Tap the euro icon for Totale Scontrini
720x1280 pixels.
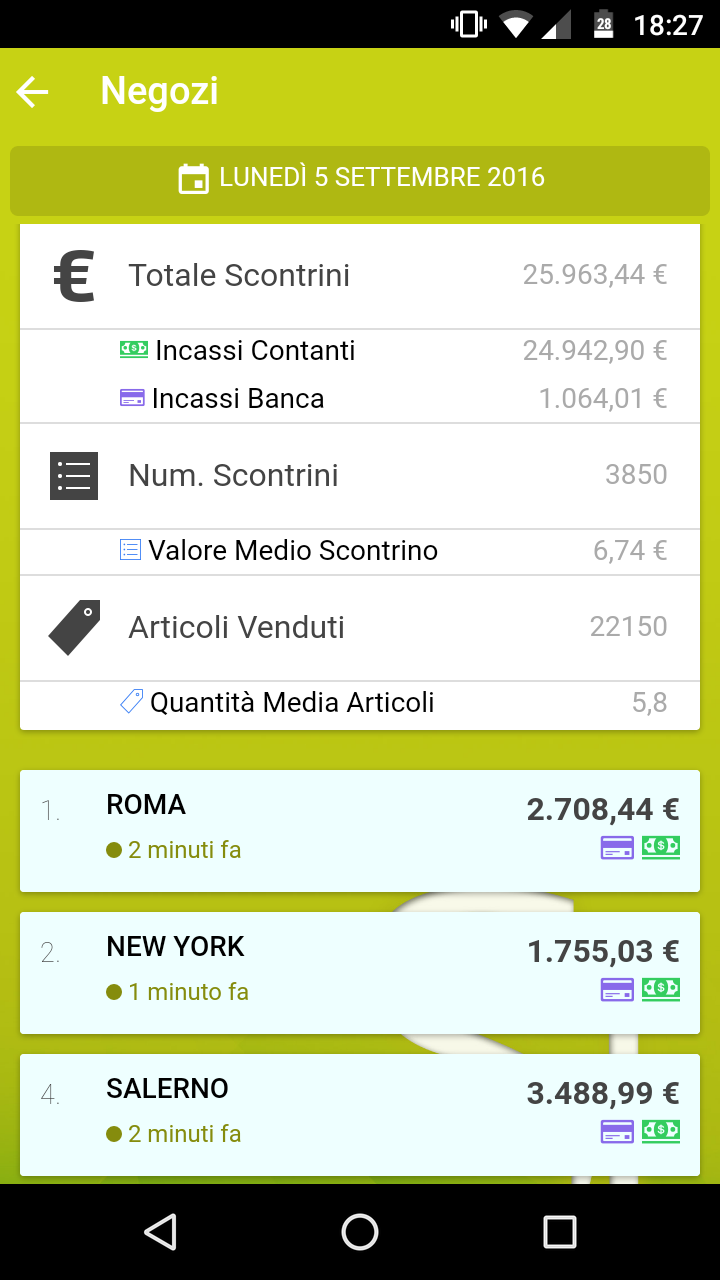pyautogui.click(x=74, y=276)
